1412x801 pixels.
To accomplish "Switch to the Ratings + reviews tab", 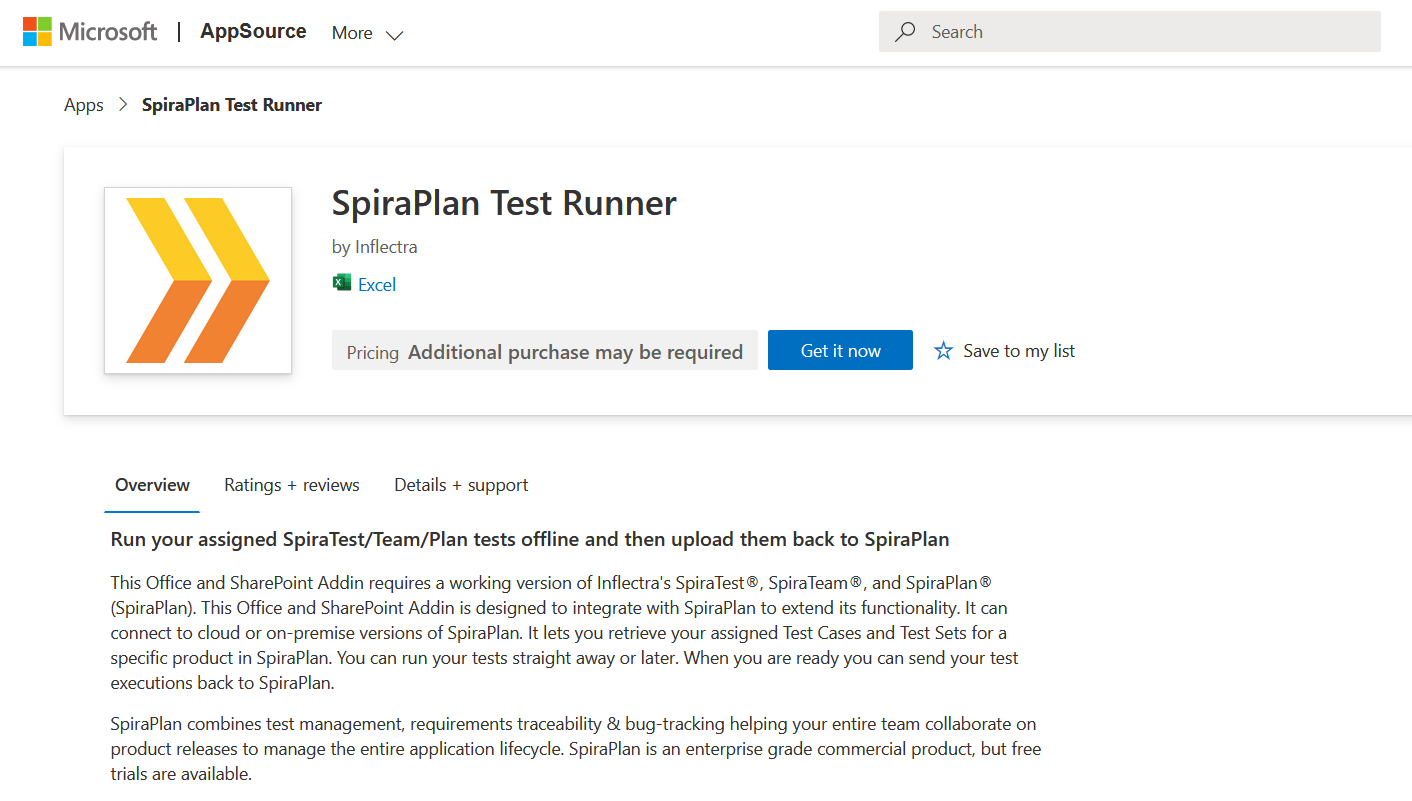I will click(x=292, y=485).
